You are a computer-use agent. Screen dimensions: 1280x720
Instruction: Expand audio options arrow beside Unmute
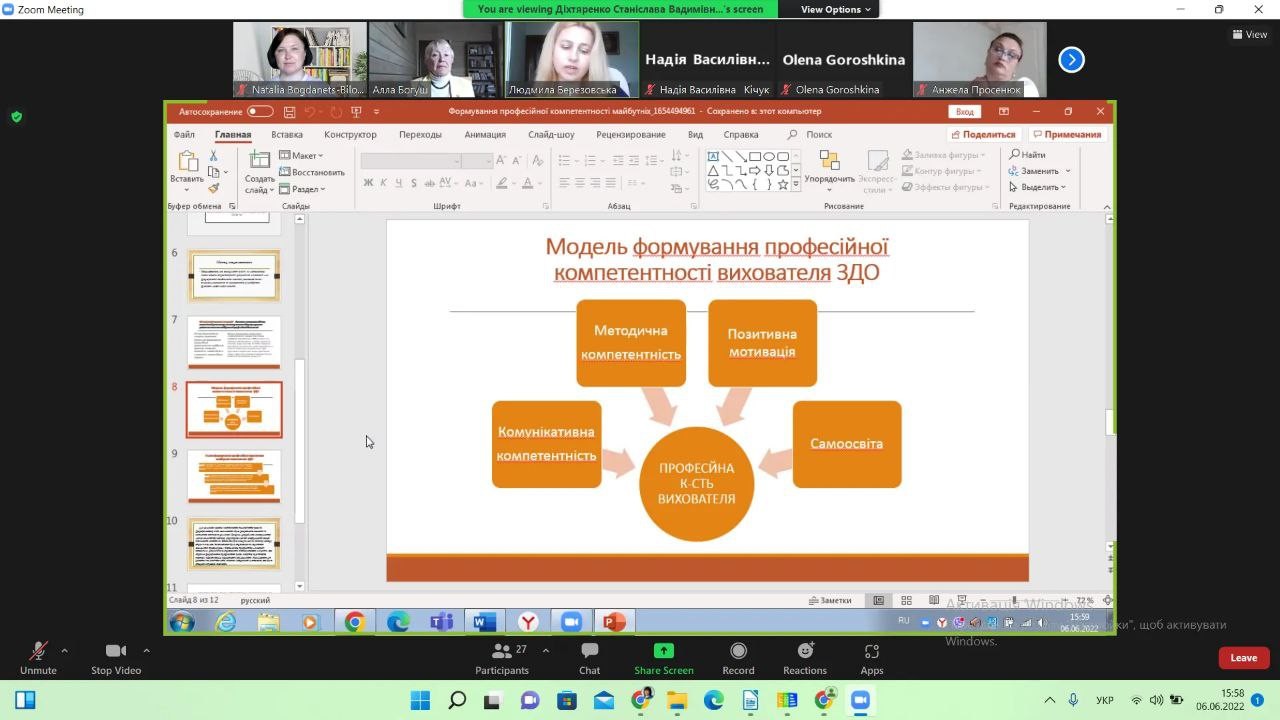pos(64,651)
